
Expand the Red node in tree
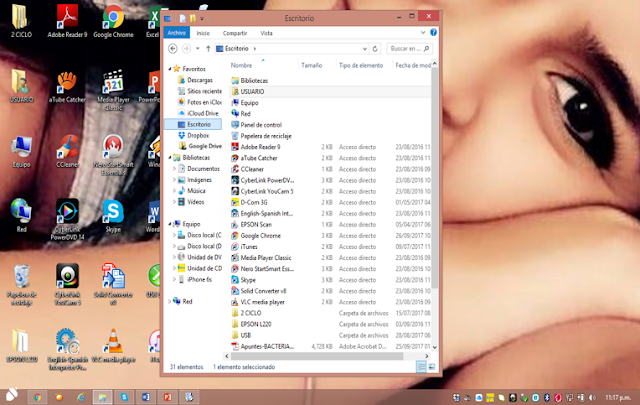(169, 301)
